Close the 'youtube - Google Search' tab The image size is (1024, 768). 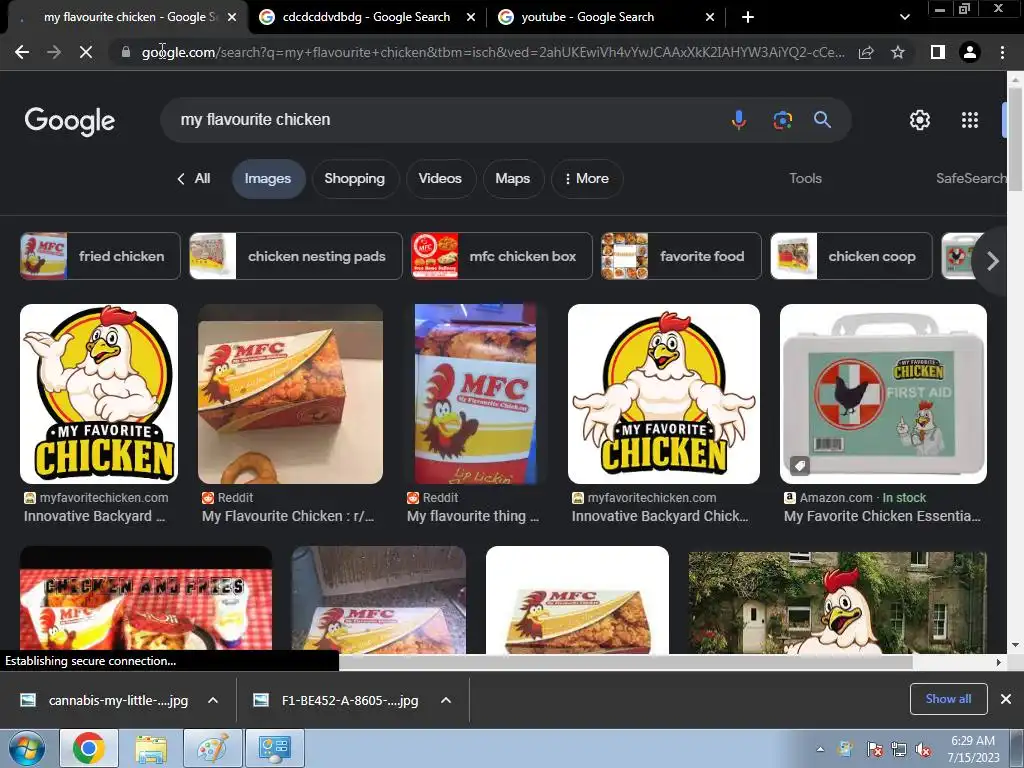(710, 17)
